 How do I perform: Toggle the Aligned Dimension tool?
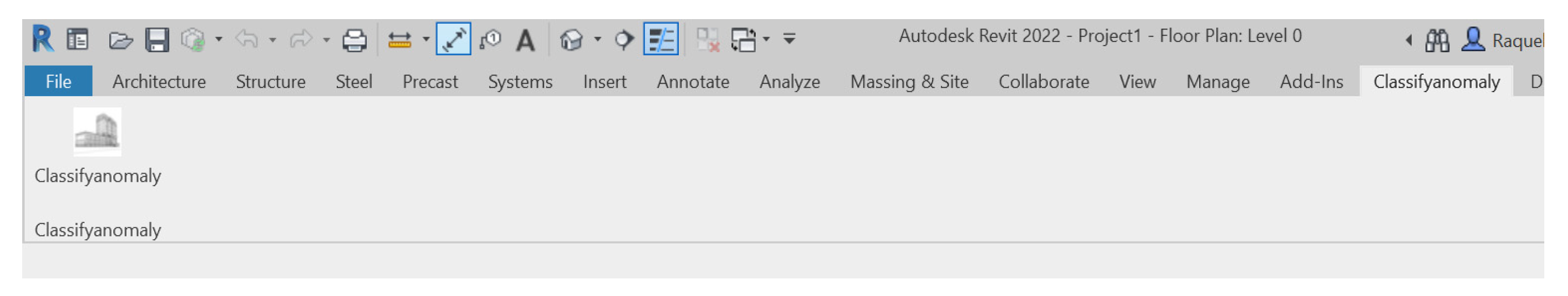pos(453,40)
